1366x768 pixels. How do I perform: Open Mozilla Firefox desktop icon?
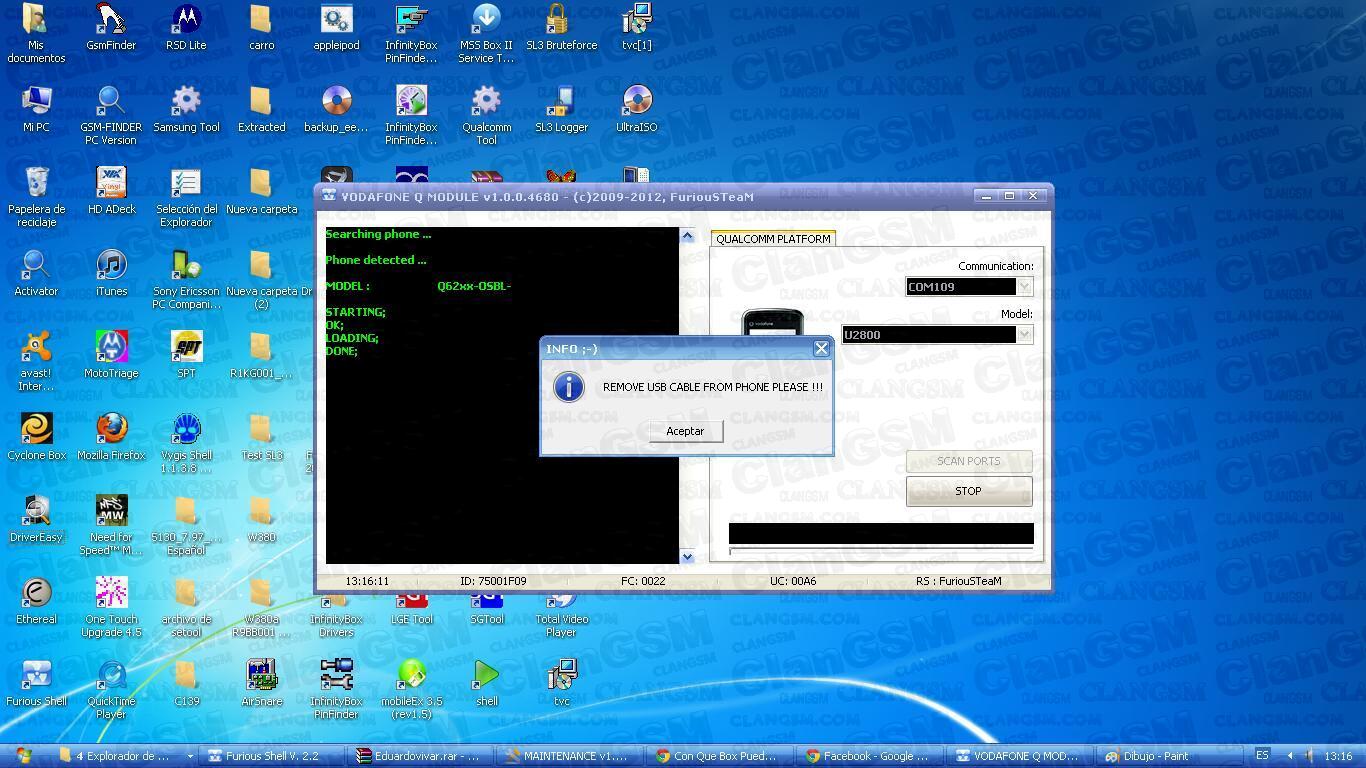(x=111, y=438)
